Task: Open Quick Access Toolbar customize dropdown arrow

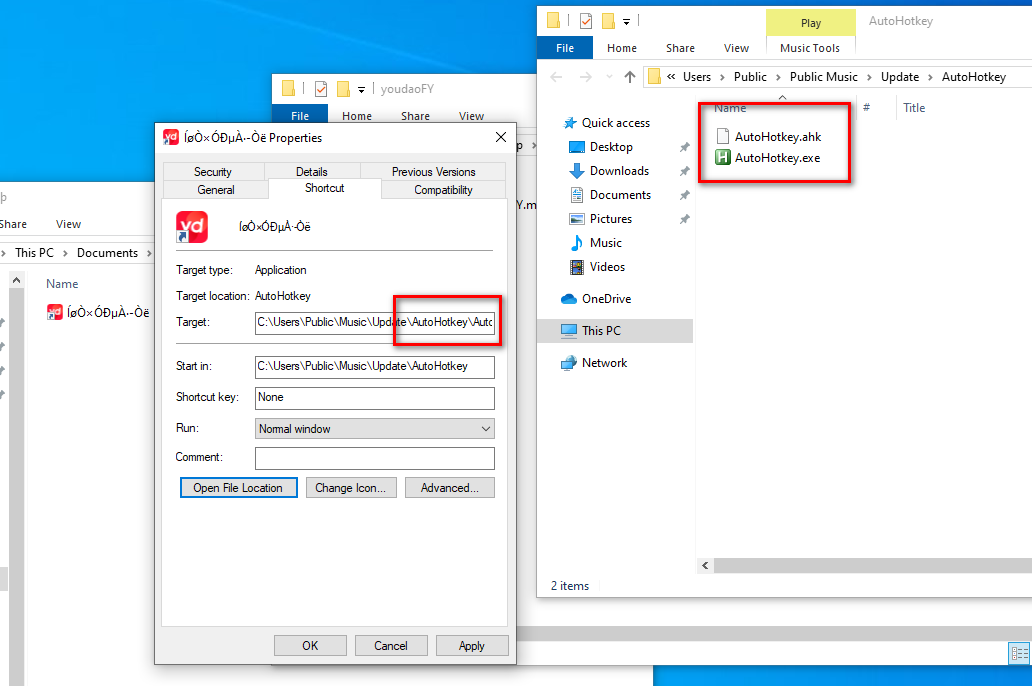Action: click(626, 21)
